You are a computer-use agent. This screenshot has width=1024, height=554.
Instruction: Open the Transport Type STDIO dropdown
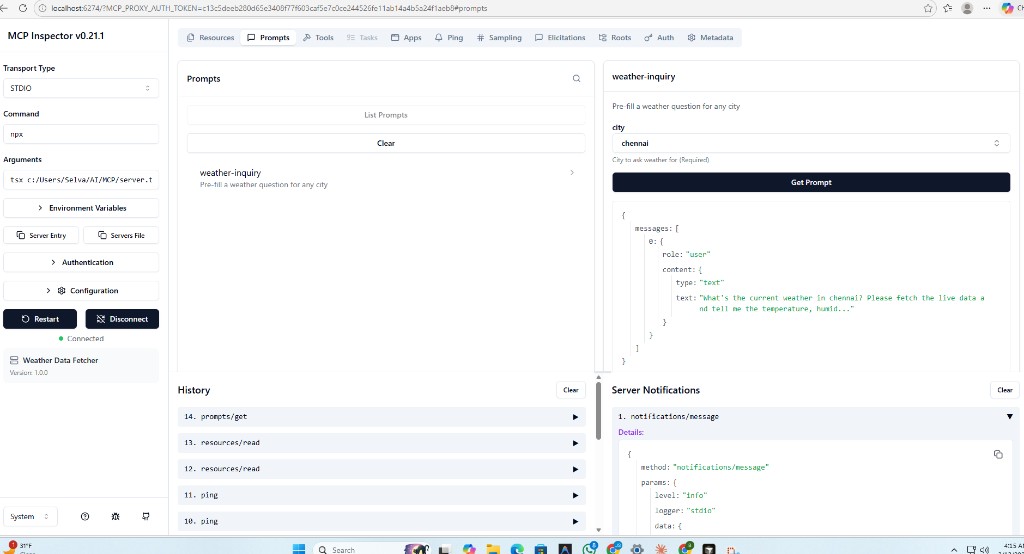click(81, 88)
